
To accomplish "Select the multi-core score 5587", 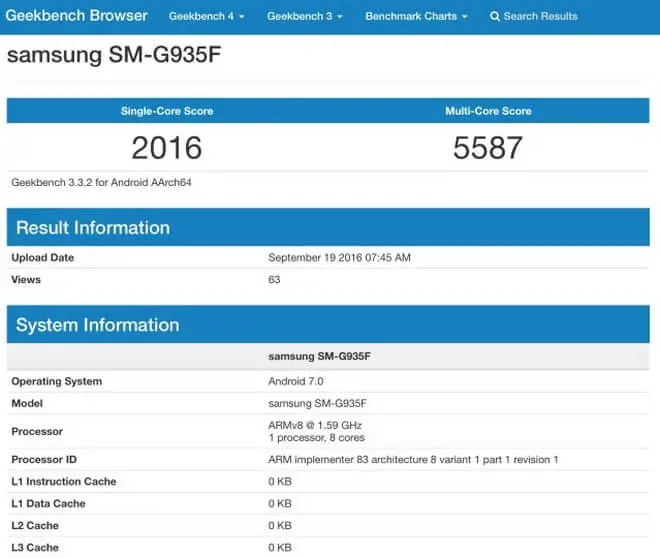I will [488, 148].
